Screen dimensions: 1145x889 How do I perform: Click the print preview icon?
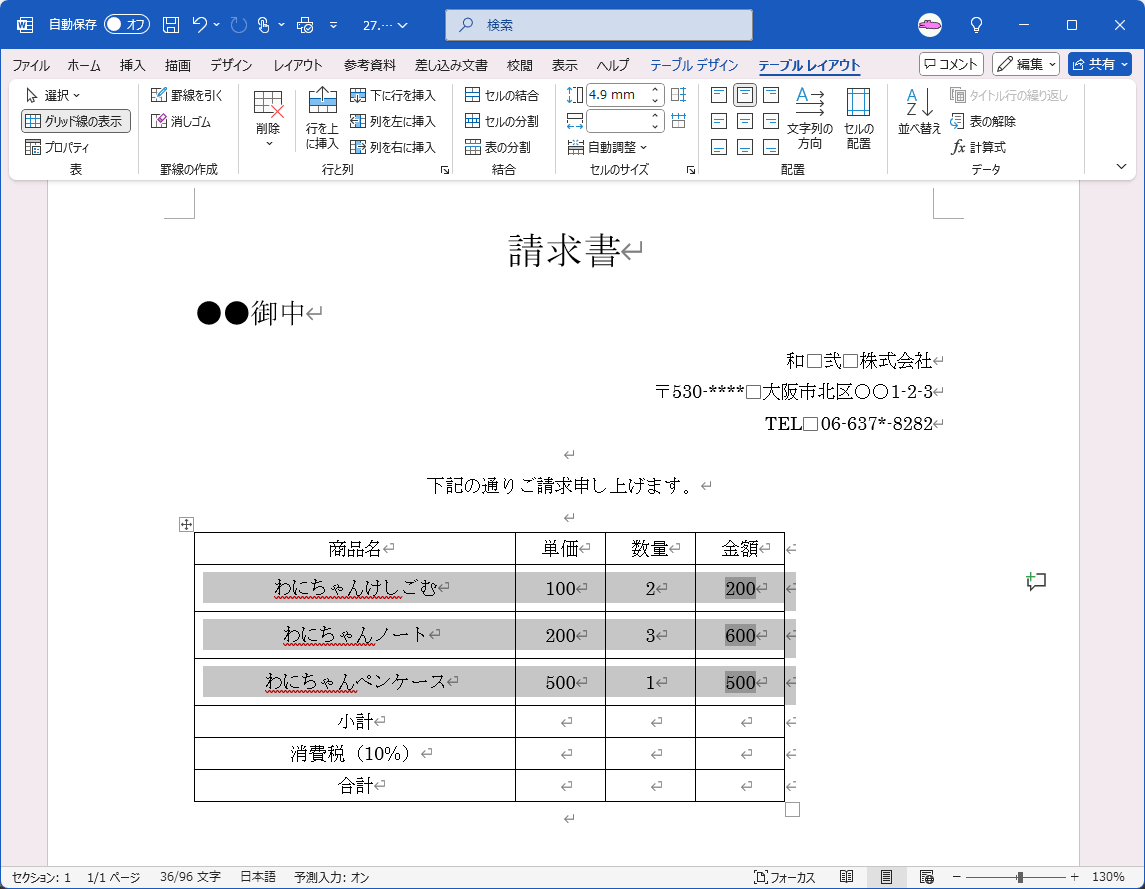tap(305, 25)
